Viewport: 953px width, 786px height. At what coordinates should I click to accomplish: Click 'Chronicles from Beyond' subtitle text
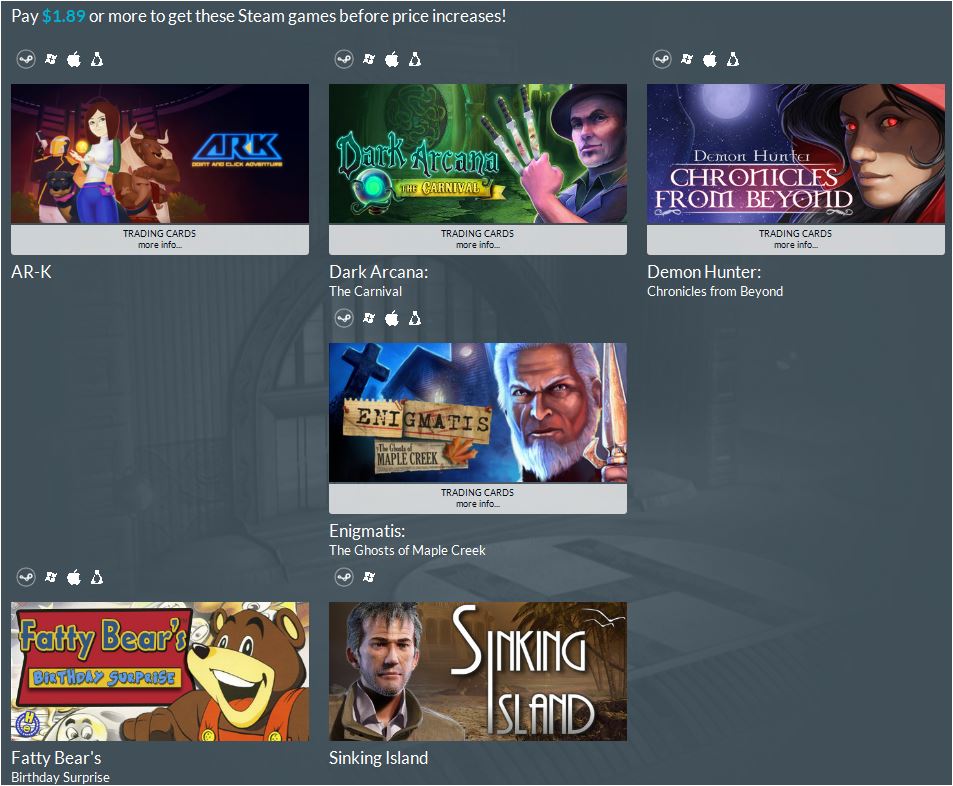(715, 291)
